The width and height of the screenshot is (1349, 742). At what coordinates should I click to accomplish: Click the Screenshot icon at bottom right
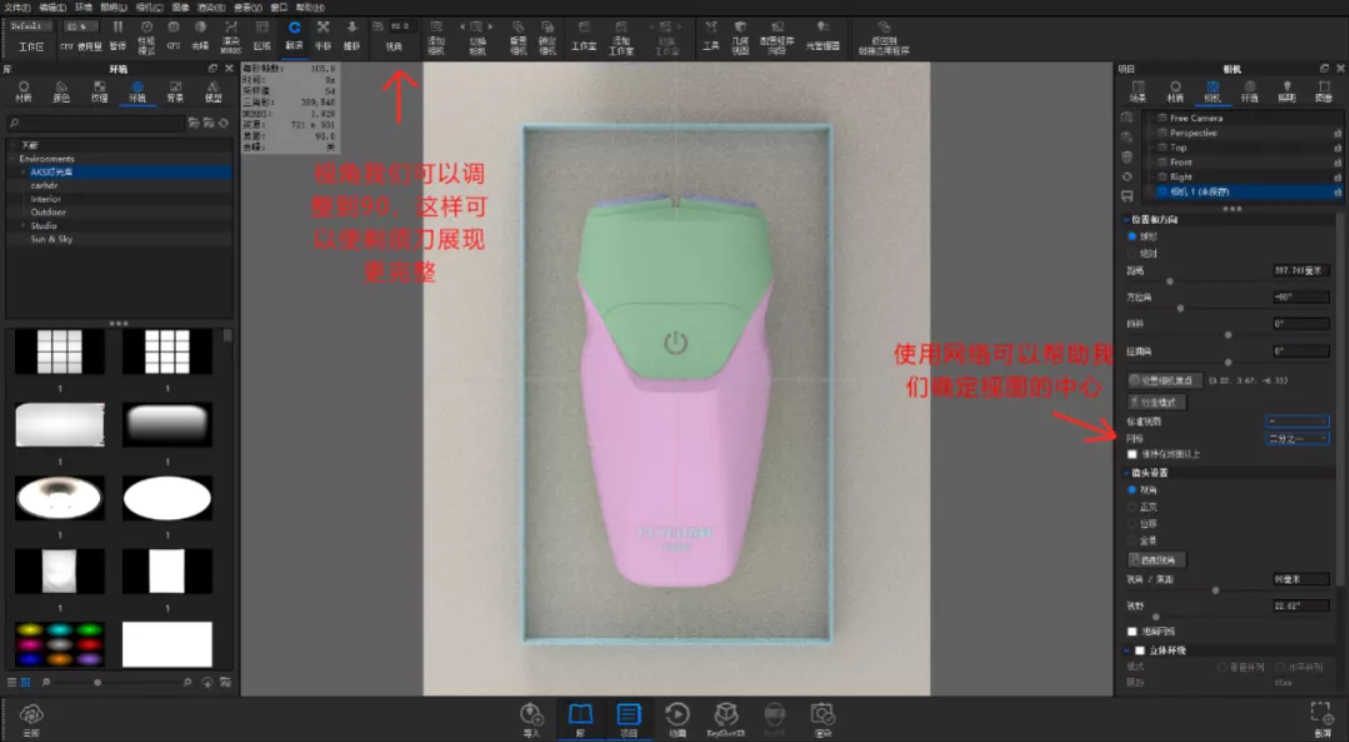pos(1322,718)
